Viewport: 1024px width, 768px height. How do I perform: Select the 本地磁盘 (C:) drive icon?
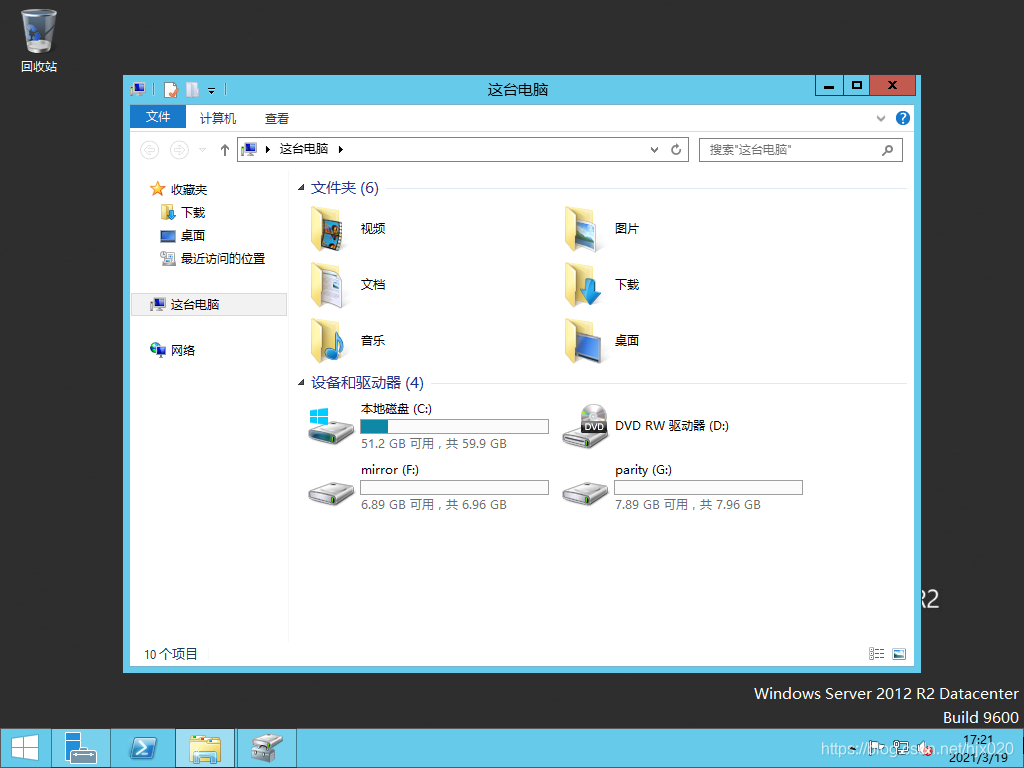point(330,426)
